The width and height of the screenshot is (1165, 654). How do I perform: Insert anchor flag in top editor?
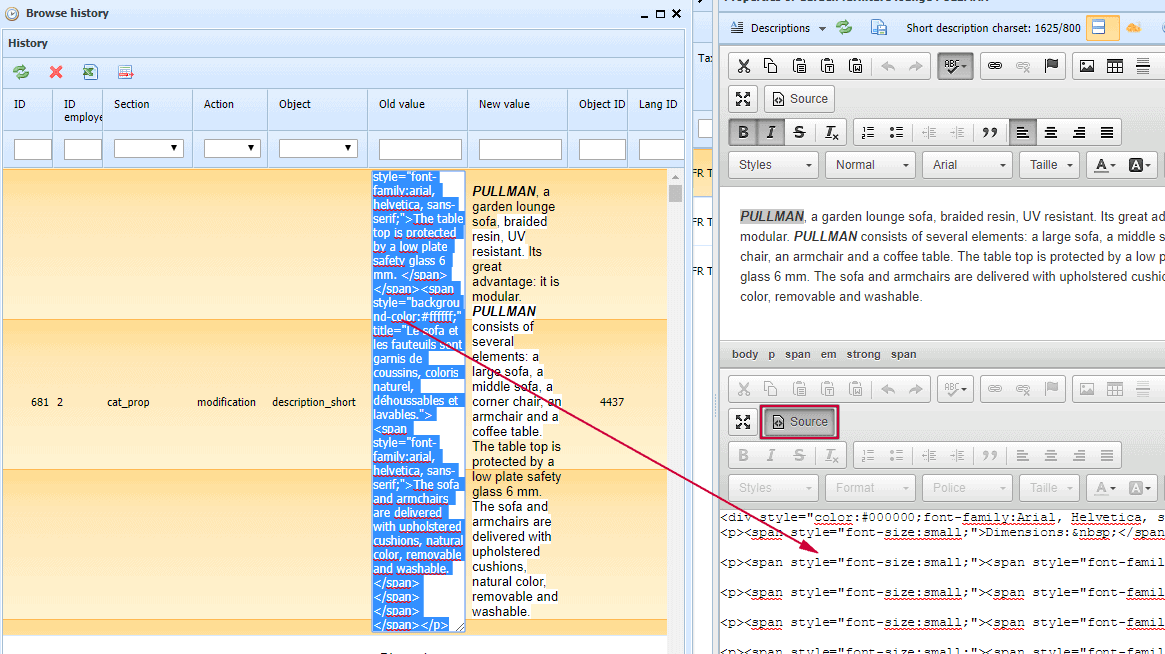pos(1051,66)
